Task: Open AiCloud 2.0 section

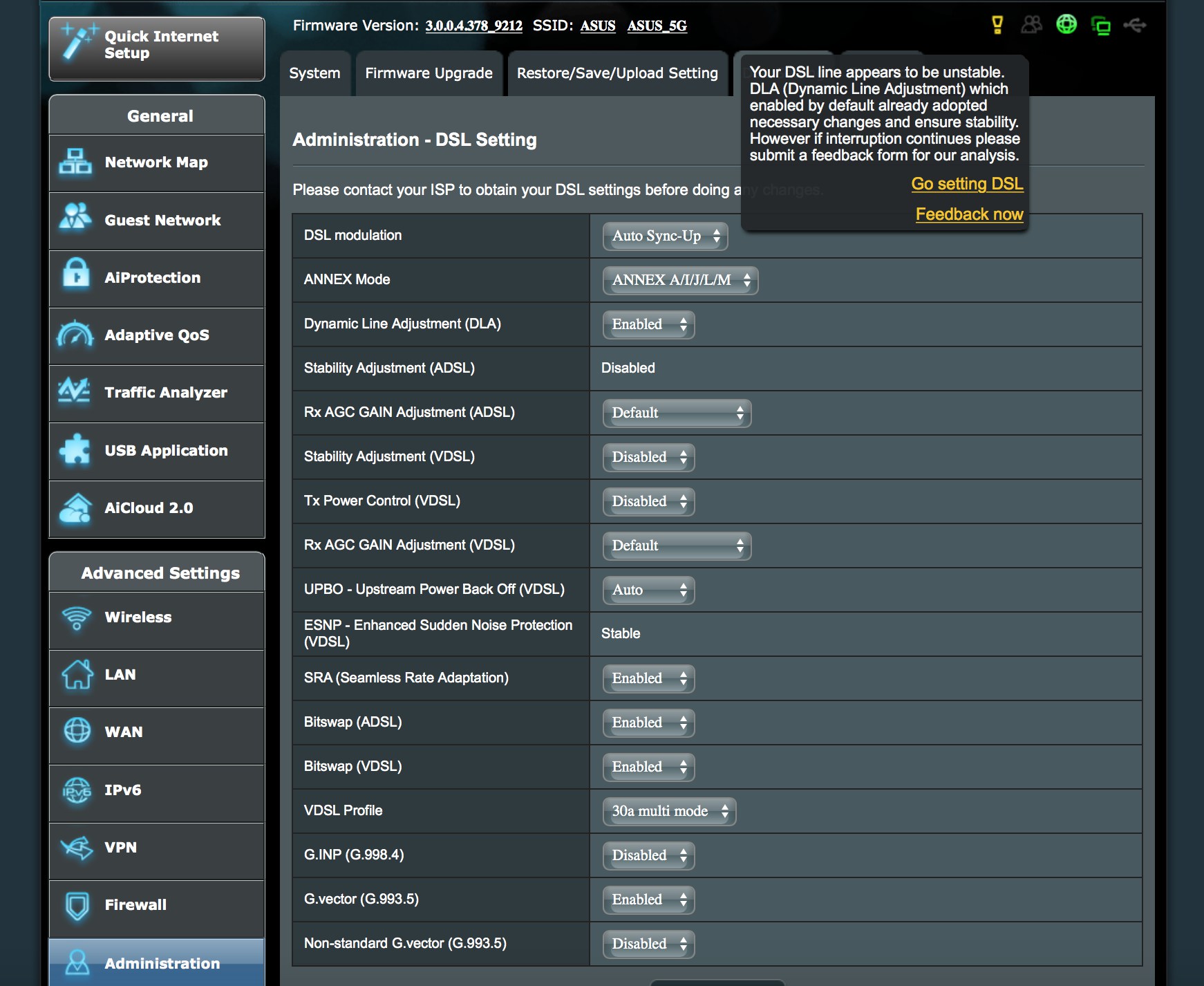Action: (157, 508)
